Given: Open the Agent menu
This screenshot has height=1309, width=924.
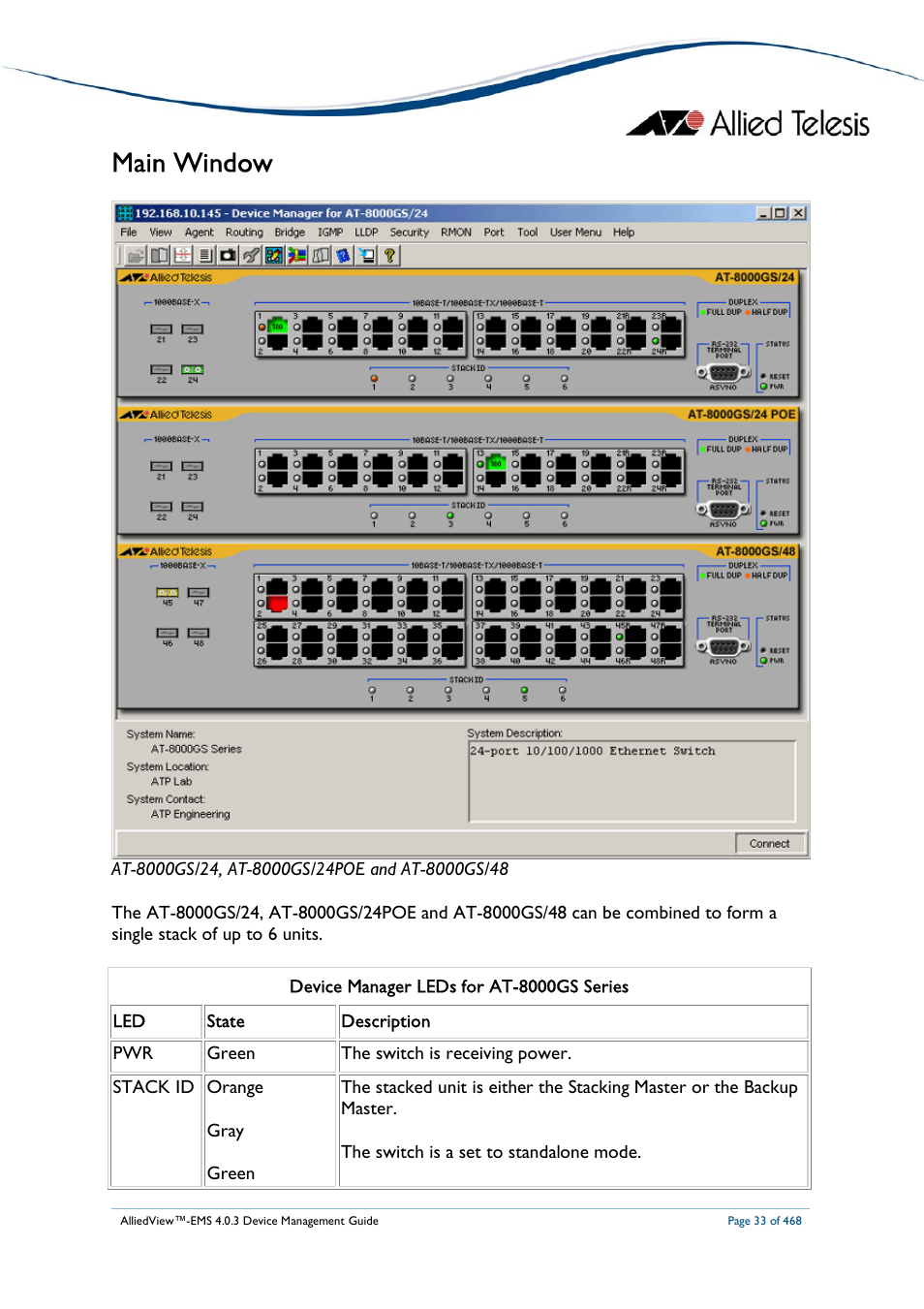Looking at the screenshot, I should [200, 233].
